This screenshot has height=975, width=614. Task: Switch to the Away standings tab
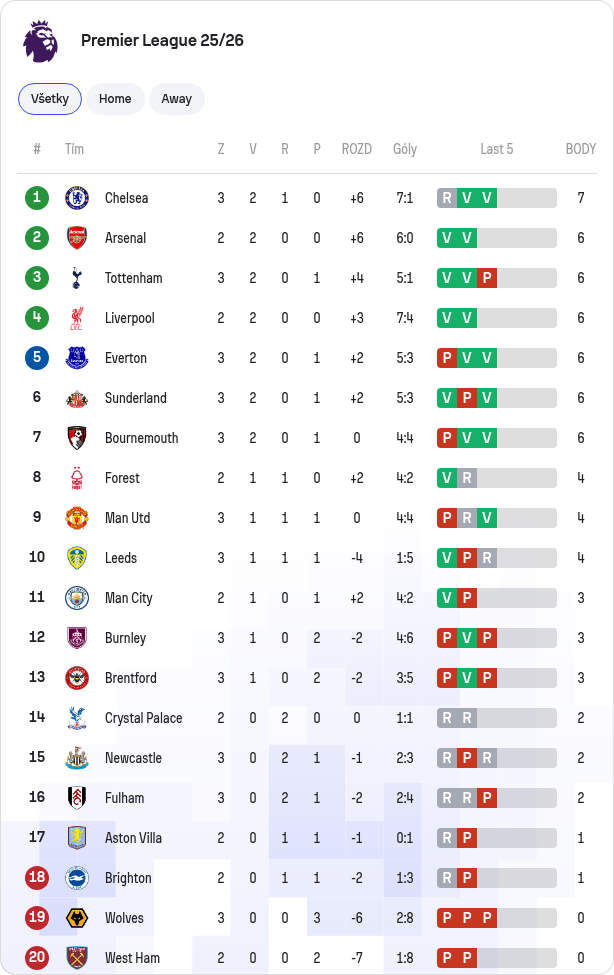pos(177,99)
